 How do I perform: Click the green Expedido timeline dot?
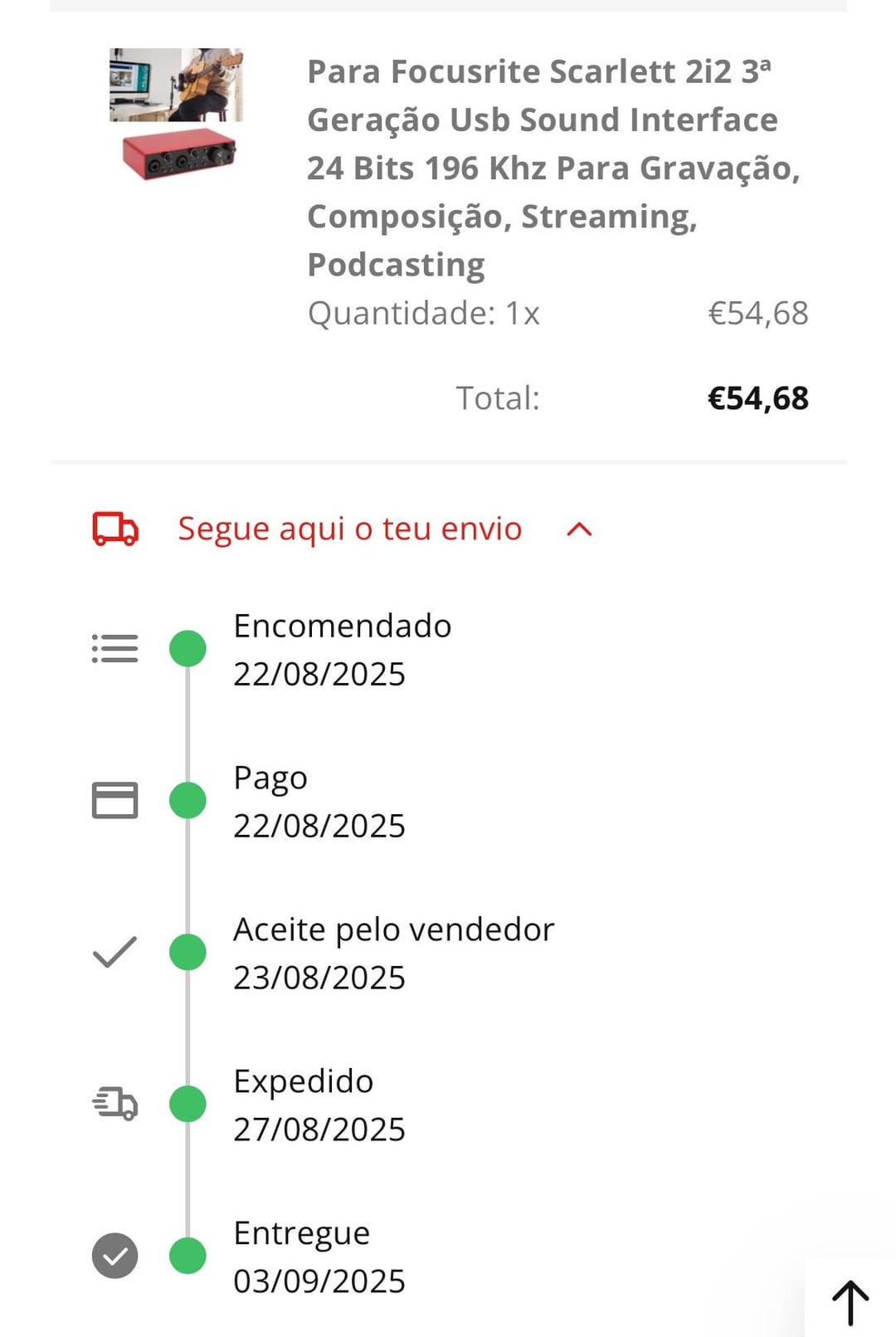(187, 1104)
